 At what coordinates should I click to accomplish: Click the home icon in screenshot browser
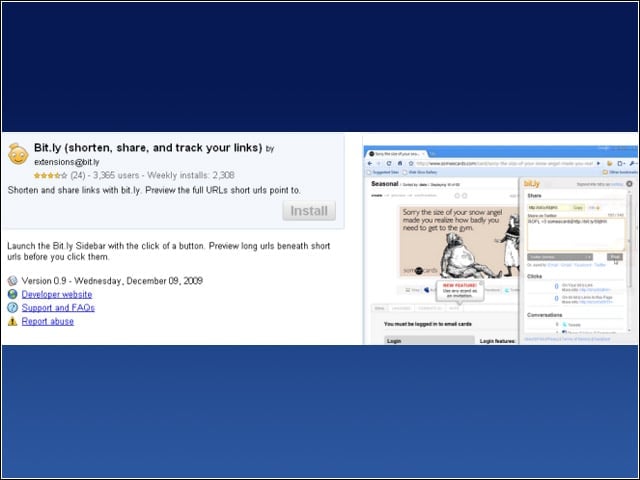coord(400,163)
